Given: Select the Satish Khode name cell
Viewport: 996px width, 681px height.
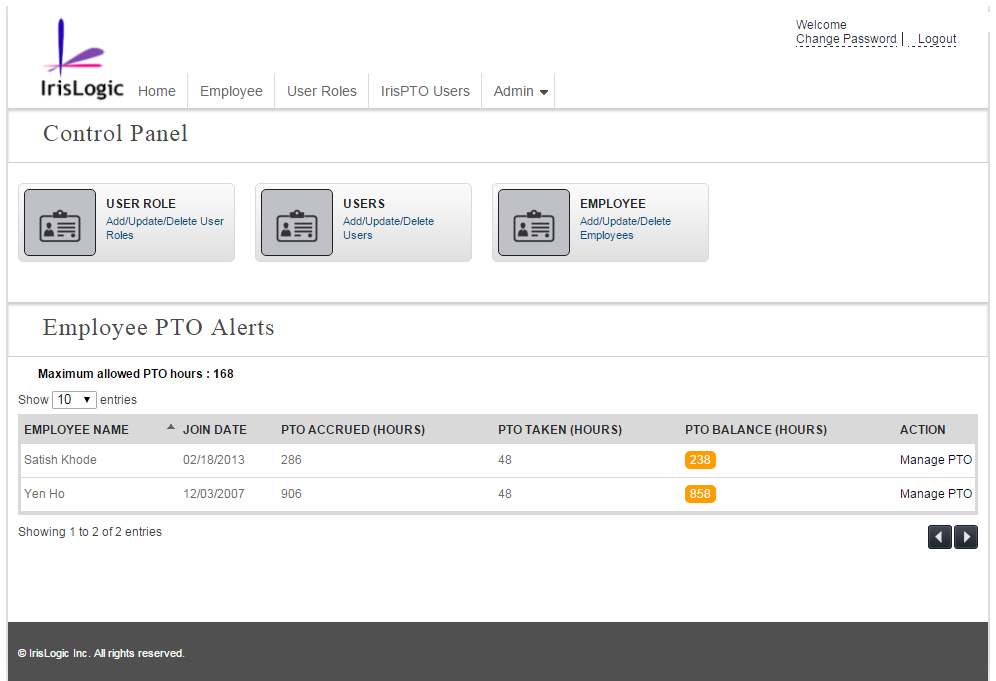Looking at the screenshot, I should pyautogui.click(x=60, y=460).
